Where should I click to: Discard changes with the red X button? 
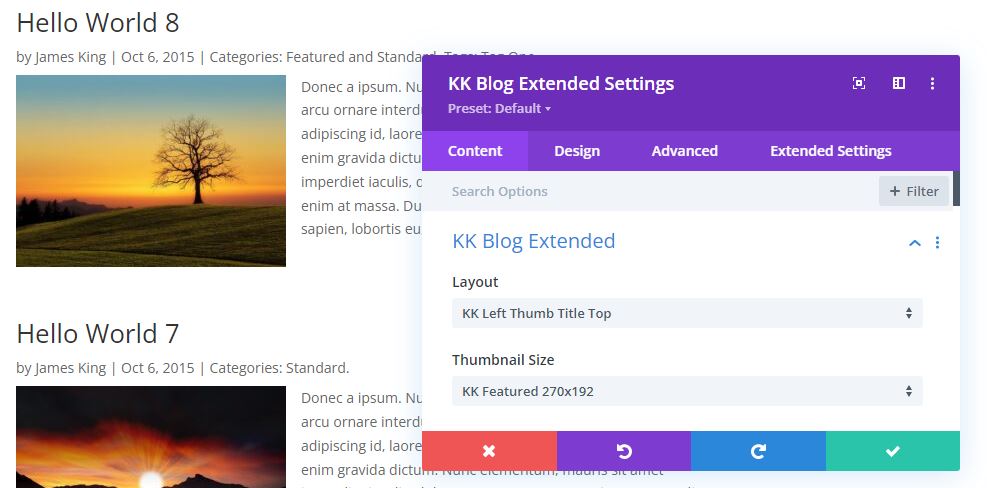[489, 451]
